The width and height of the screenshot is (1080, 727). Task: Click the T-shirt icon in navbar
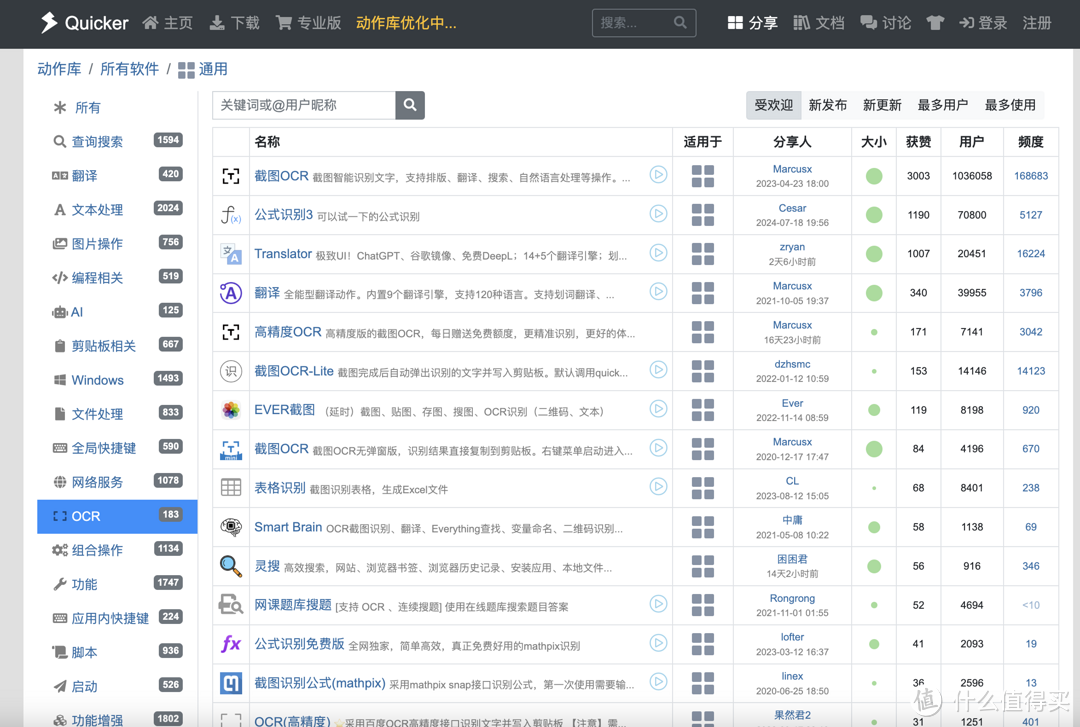[935, 23]
